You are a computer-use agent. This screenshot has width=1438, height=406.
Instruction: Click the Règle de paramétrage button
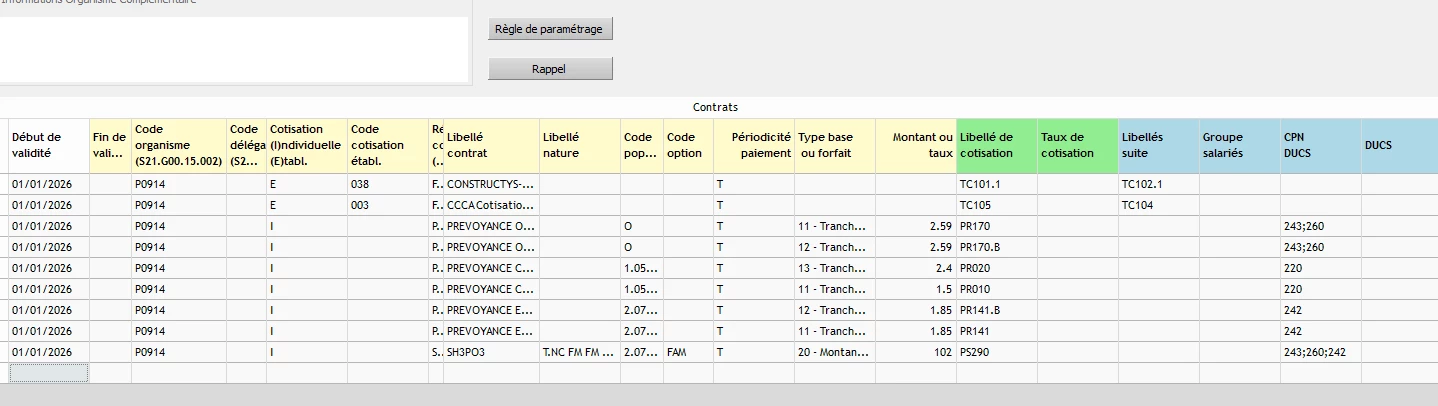click(549, 29)
